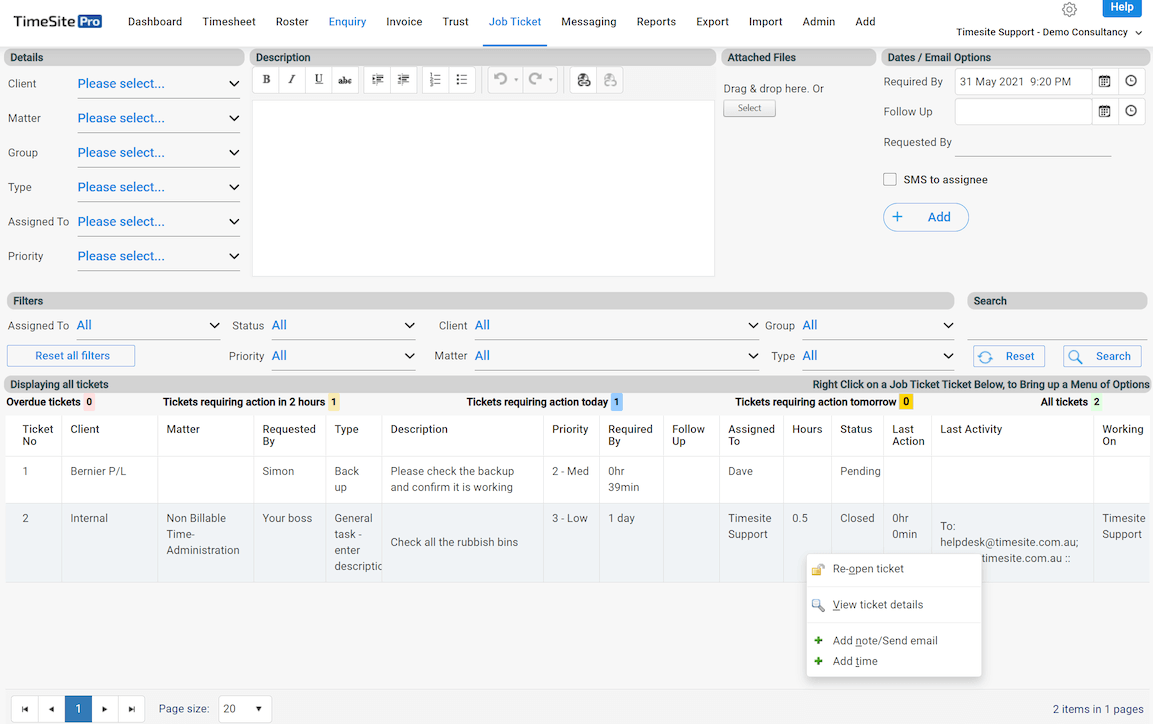Image resolution: width=1153 pixels, height=724 pixels.
Task: Expand the Group filter dropdown
Action: point(877,326)
